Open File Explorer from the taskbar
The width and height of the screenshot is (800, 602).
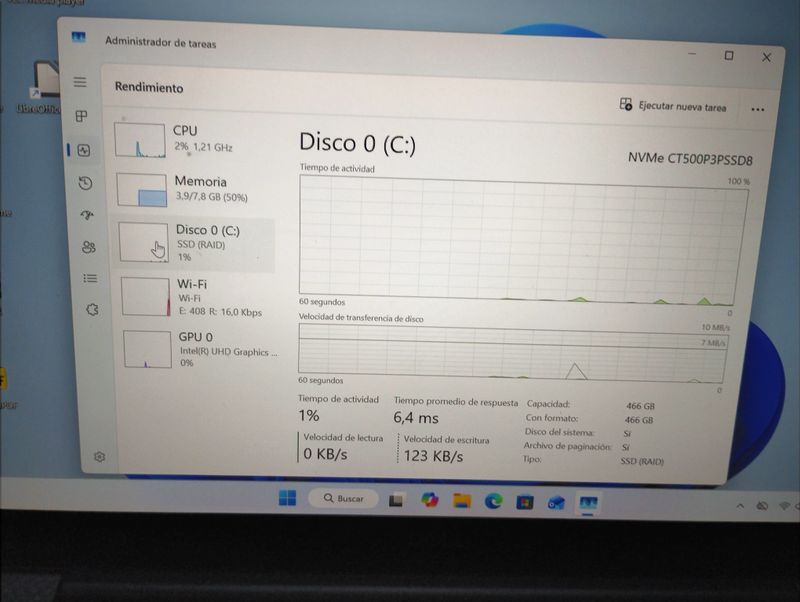[x=462, y=501]
